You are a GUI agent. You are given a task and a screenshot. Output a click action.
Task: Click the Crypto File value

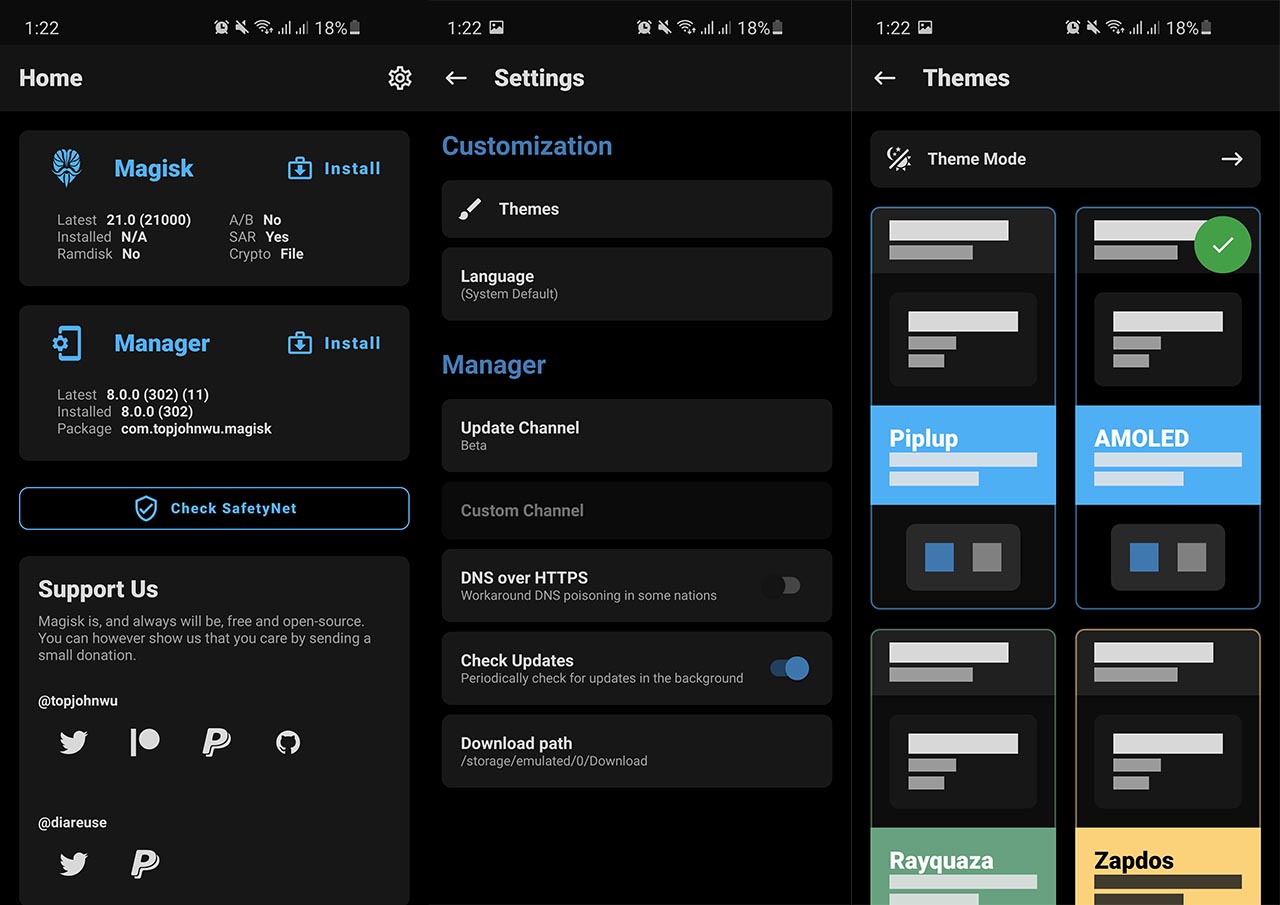click(292, 254)
